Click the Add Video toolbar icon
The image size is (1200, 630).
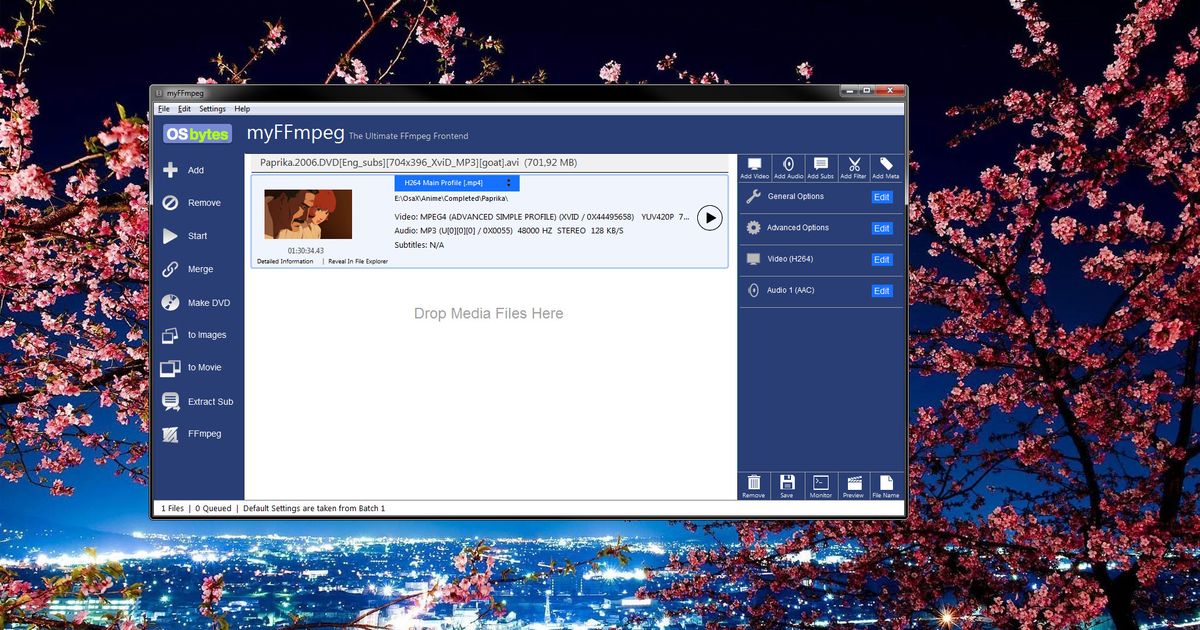pos(754,165)
